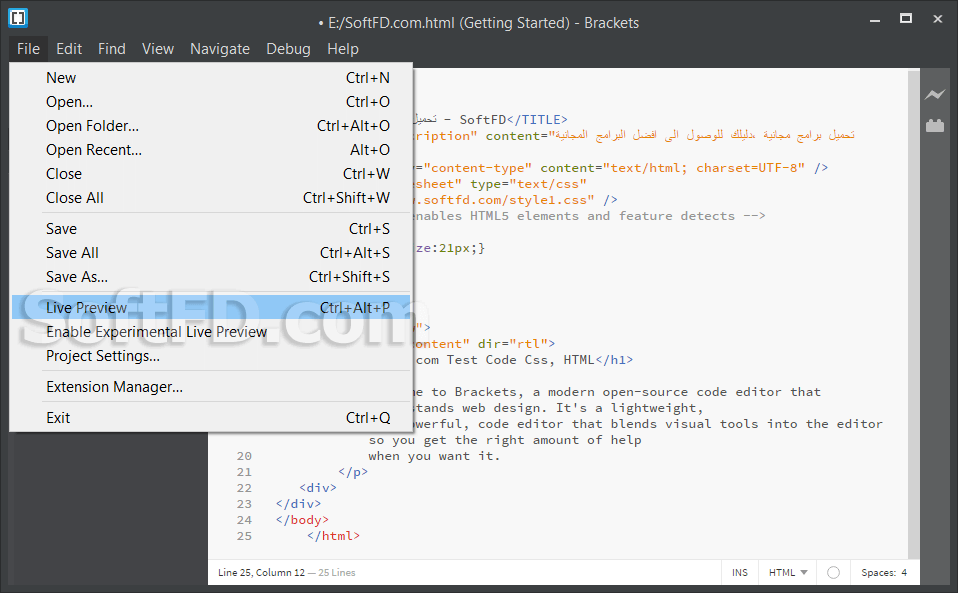The width and height of the screenshot is (958, 593).
Task: Click the vertical editor scrollbar
Action: tap(913, 315)
